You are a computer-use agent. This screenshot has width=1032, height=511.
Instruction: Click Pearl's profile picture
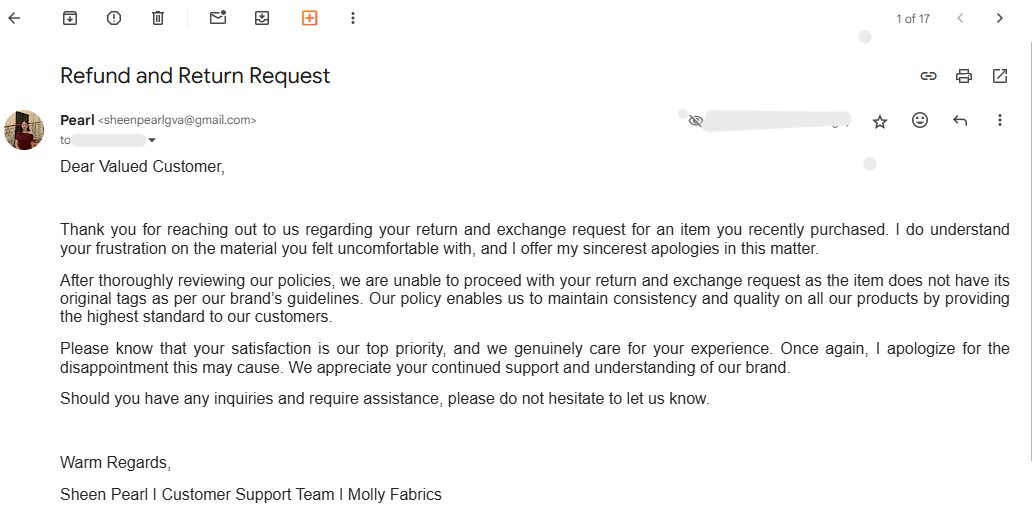click(x=24, y=130)
